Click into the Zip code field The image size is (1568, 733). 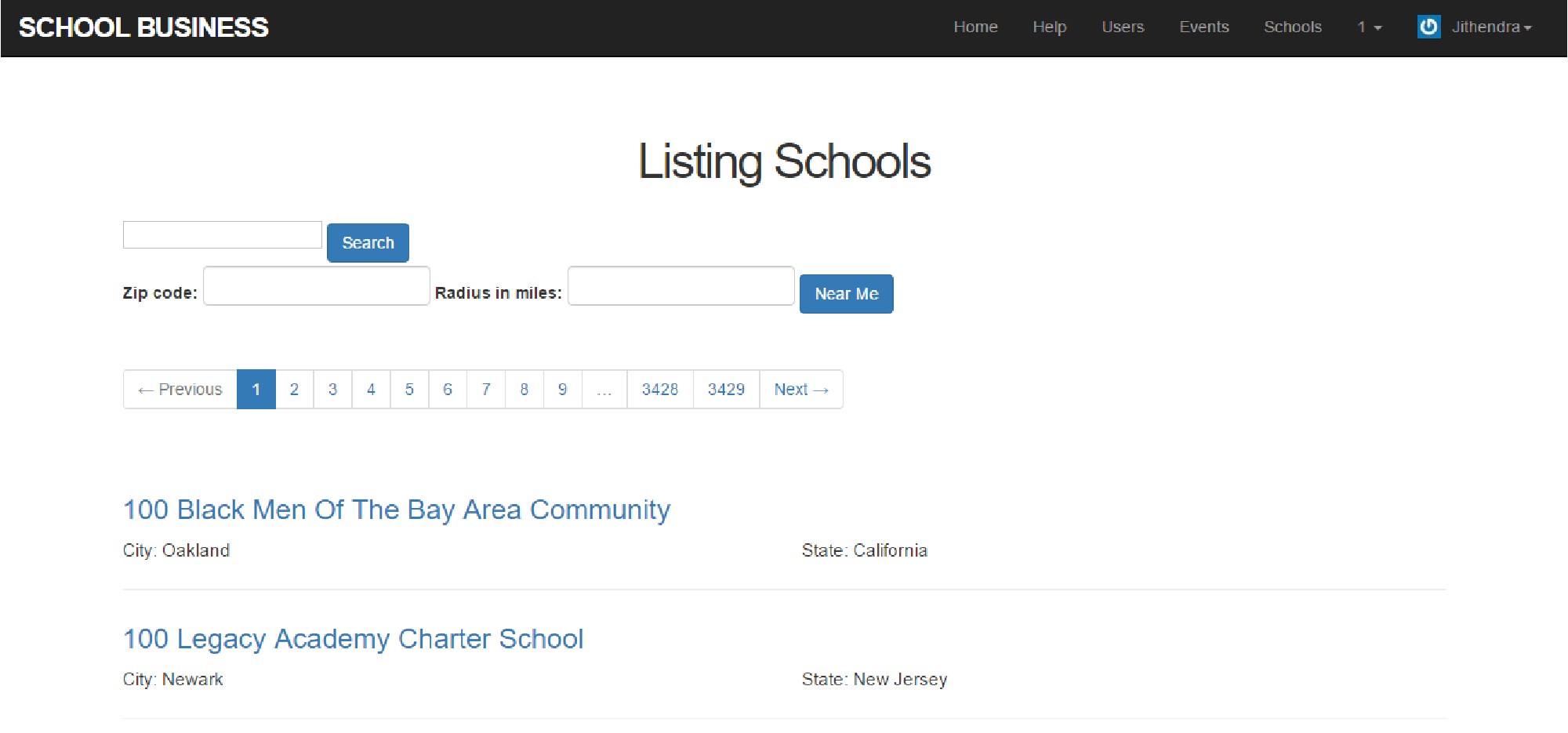click(x=316, y=286)
